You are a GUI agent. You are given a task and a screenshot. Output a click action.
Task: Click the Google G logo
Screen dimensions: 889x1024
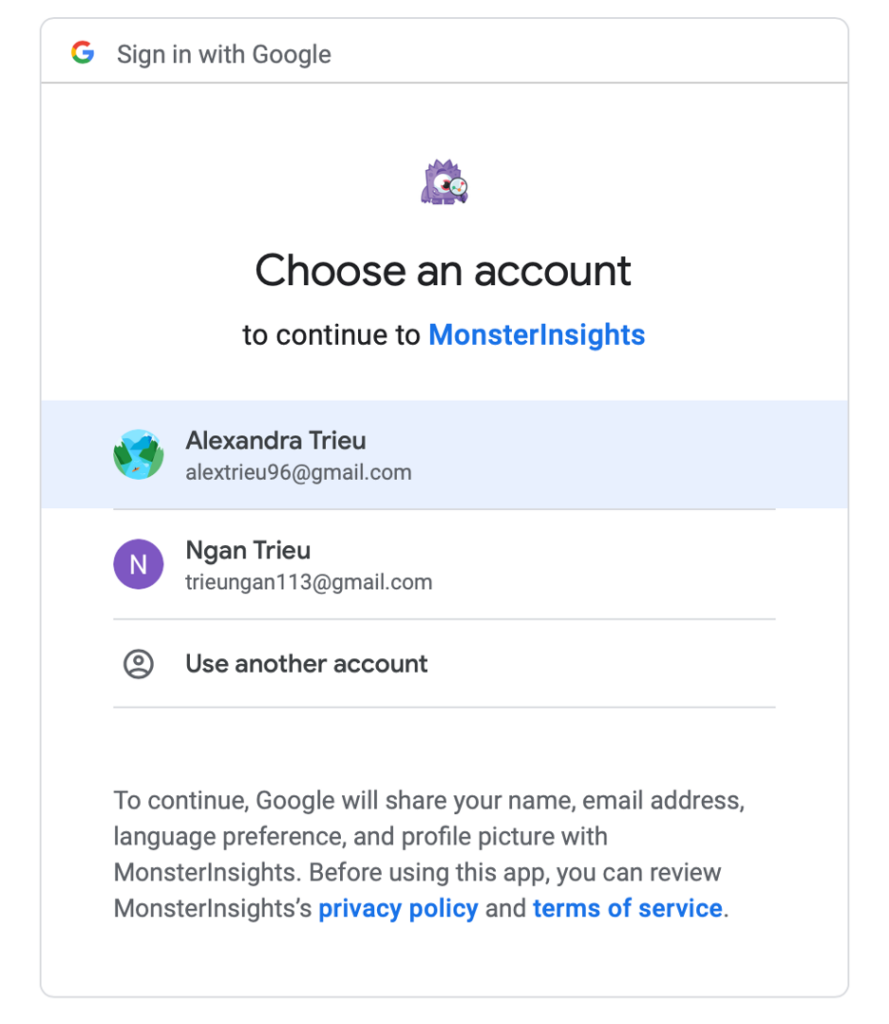click(83, 52)
